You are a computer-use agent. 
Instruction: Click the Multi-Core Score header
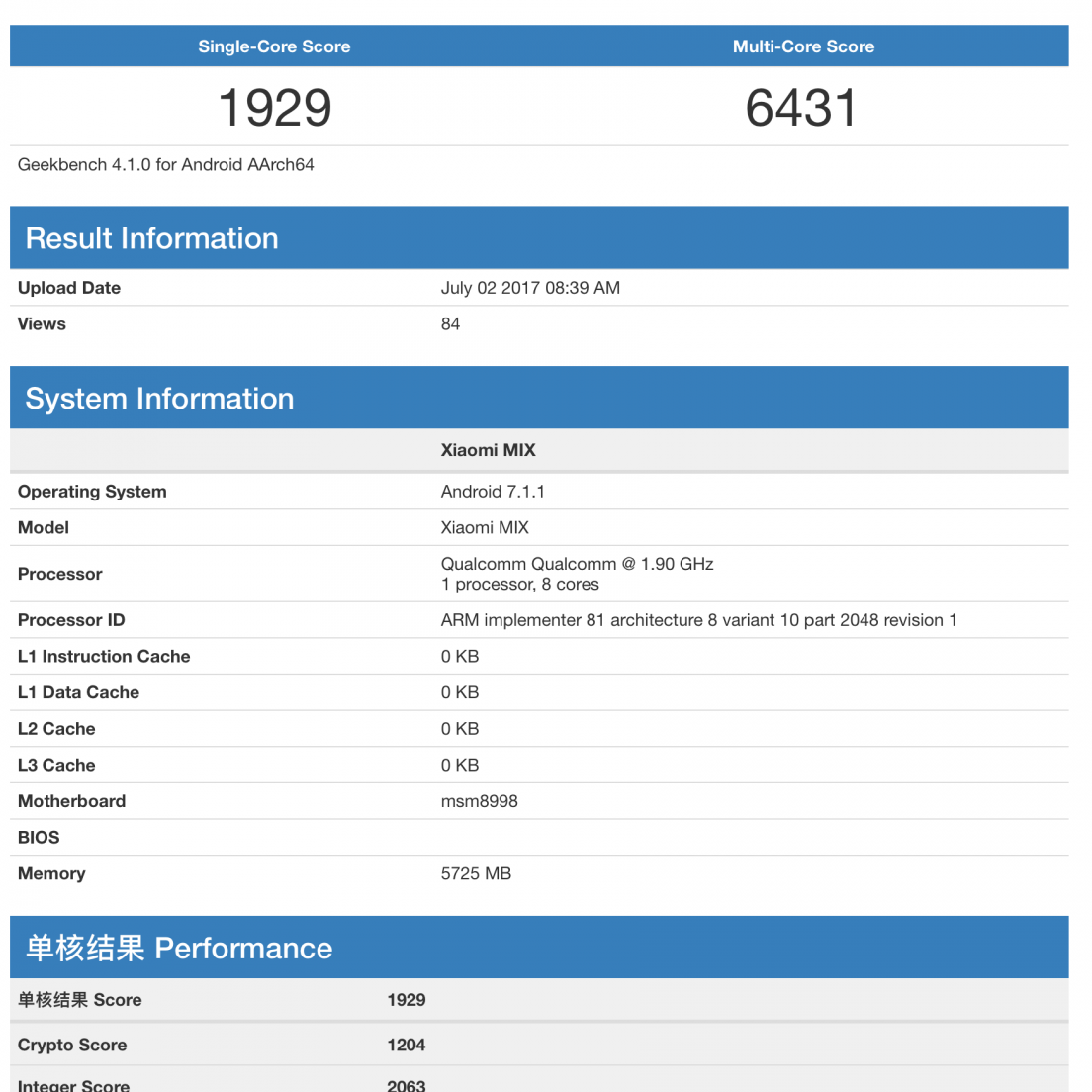point(803,46)
